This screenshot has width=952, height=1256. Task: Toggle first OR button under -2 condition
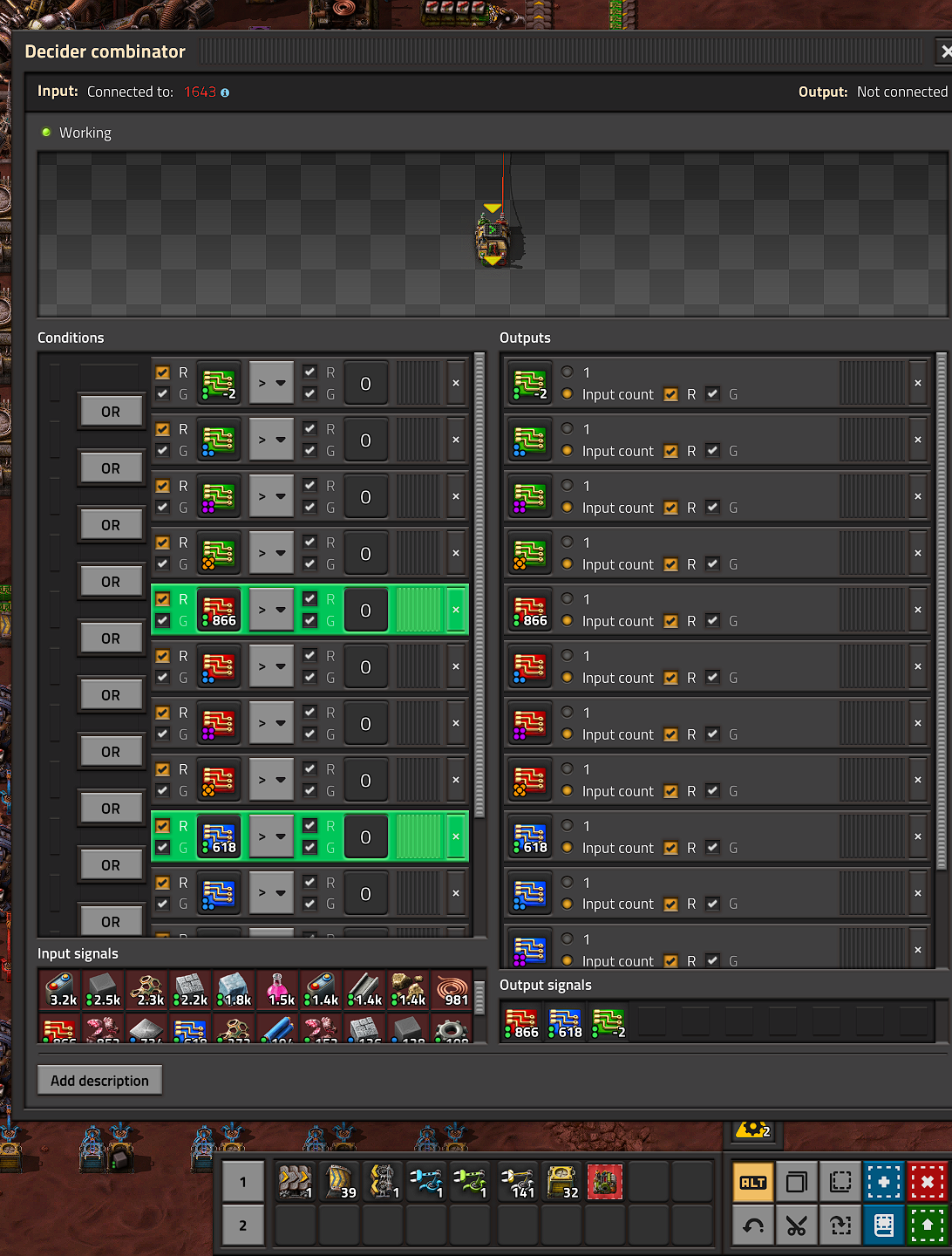click(111, 412)
